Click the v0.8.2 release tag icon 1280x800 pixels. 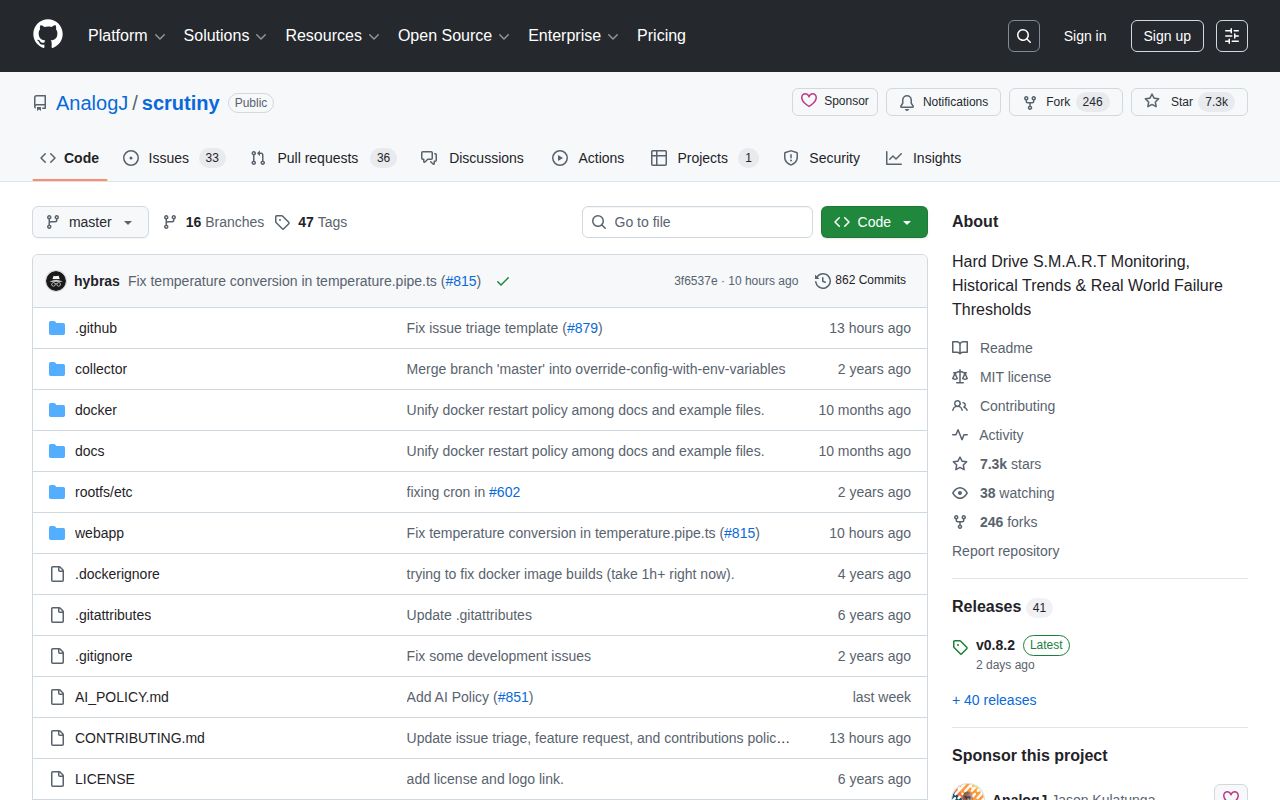click(x=960, y=645)
